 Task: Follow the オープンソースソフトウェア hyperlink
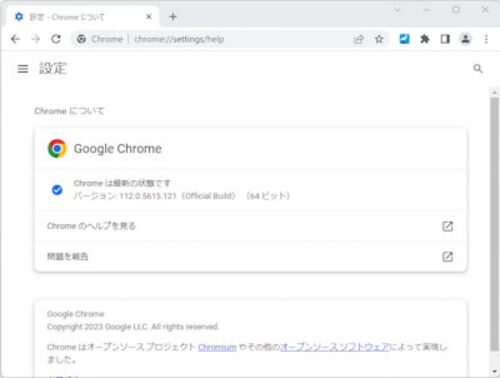coord(335,347)
